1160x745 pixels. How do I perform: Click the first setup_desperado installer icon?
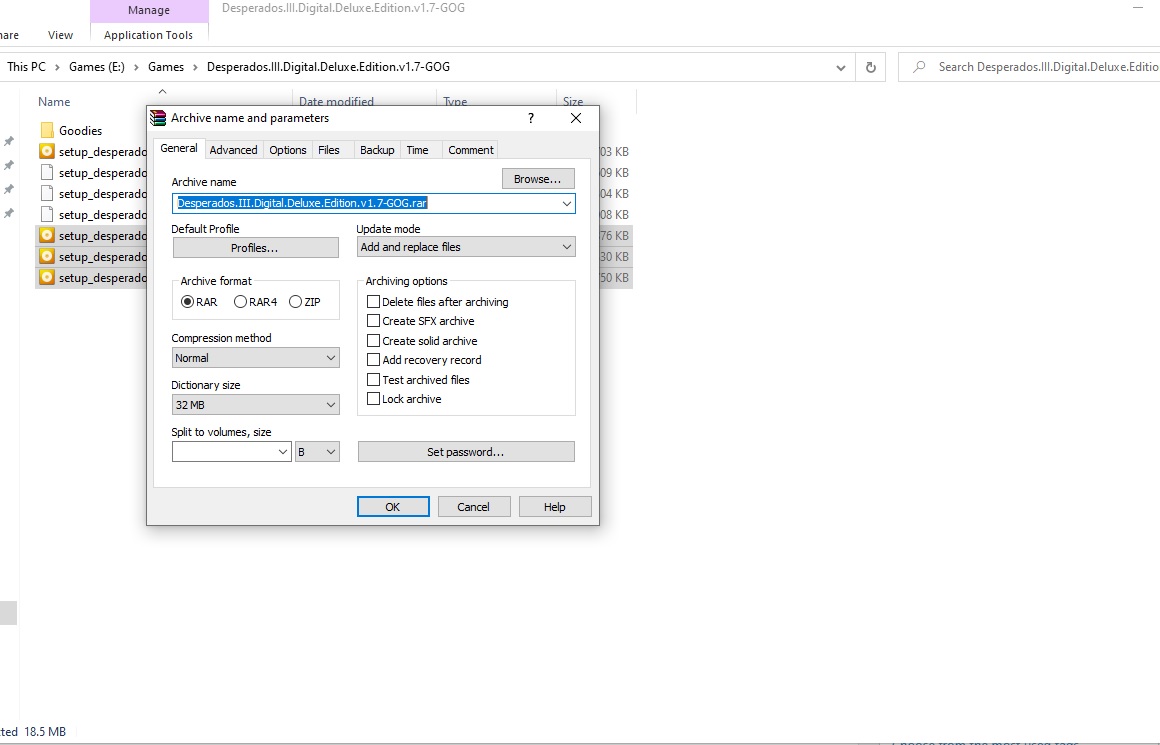pos(46,151)
